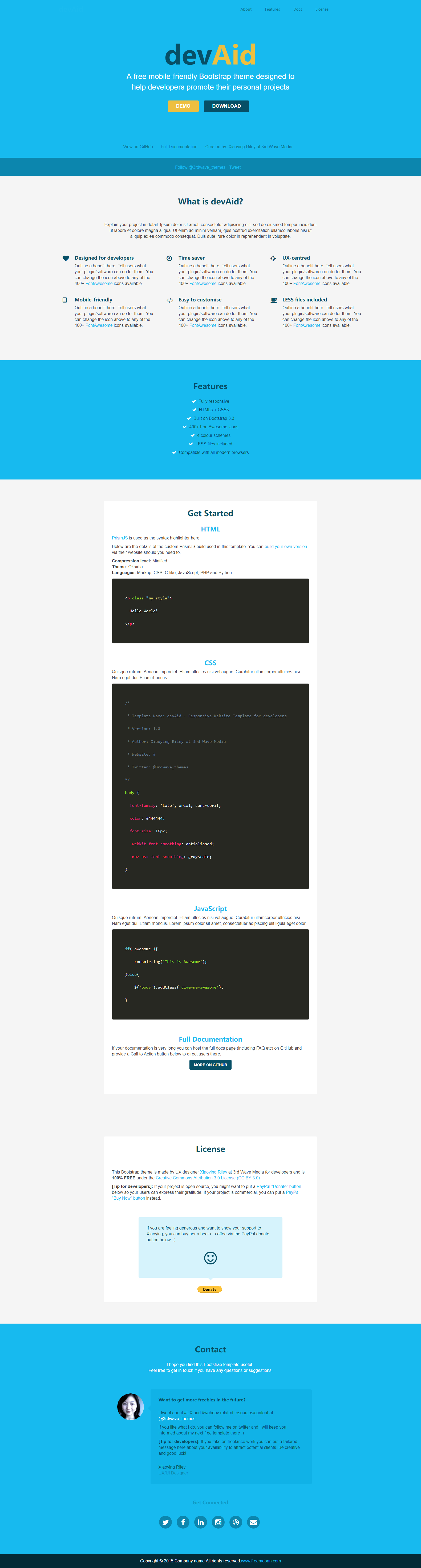421x1568 pixels.
Task: Open the PayPal "Donate" button text link
Action: (x=279, y=1186)
